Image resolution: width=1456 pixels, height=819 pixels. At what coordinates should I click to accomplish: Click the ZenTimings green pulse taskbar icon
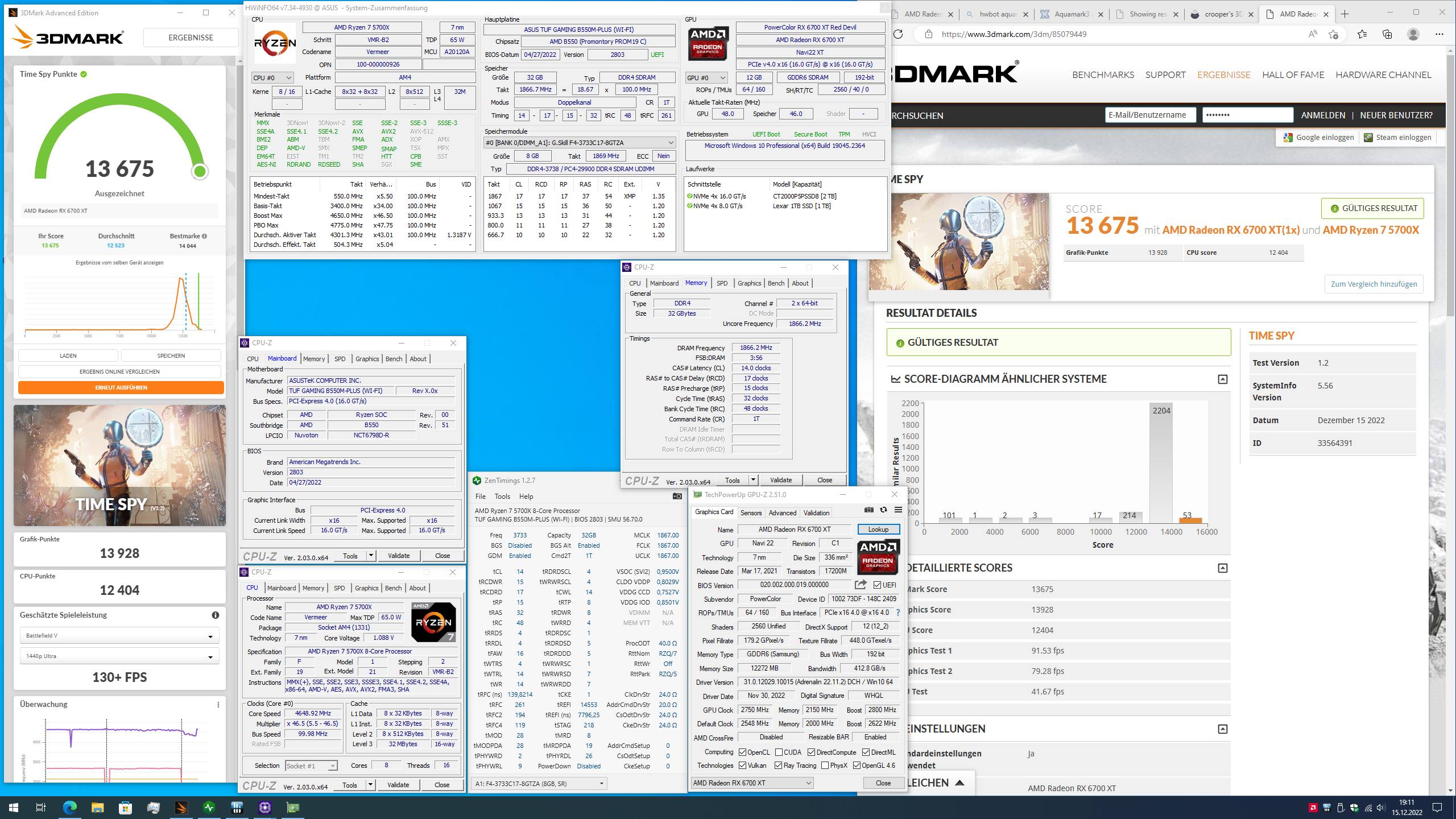tap(209, 807)
